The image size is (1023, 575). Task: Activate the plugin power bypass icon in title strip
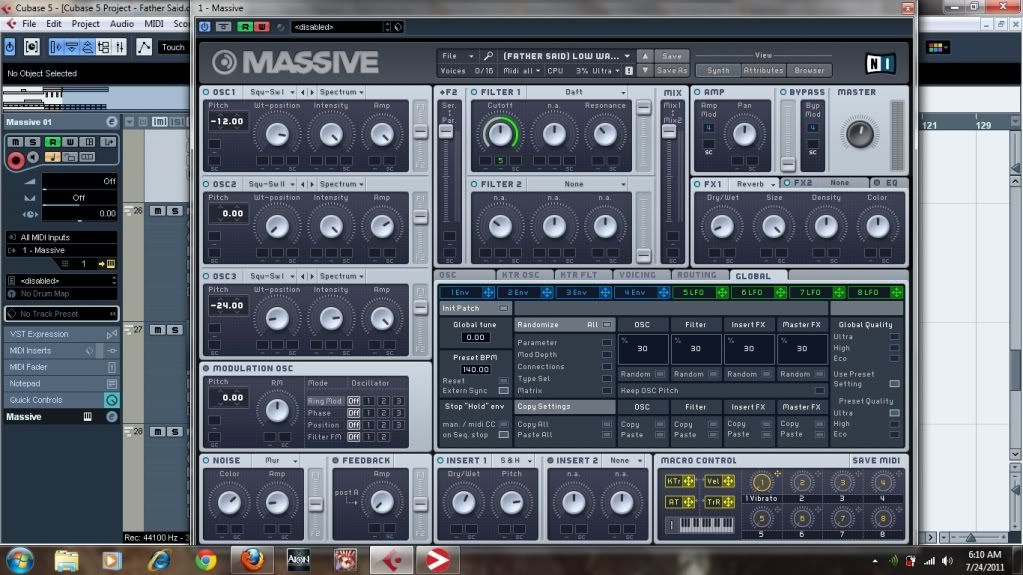point(205,27)
